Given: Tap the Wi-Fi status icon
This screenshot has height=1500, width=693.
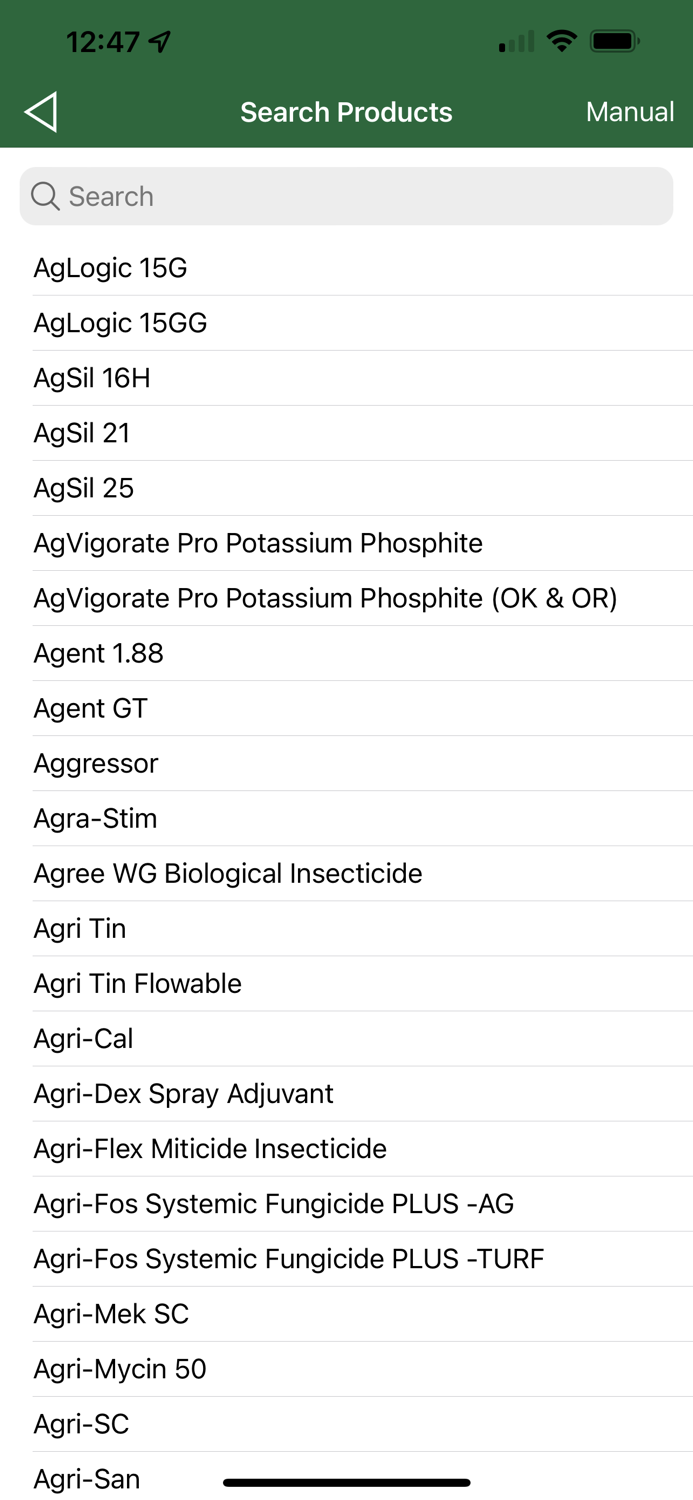Looking at the screenshot, I should [562, 40].
